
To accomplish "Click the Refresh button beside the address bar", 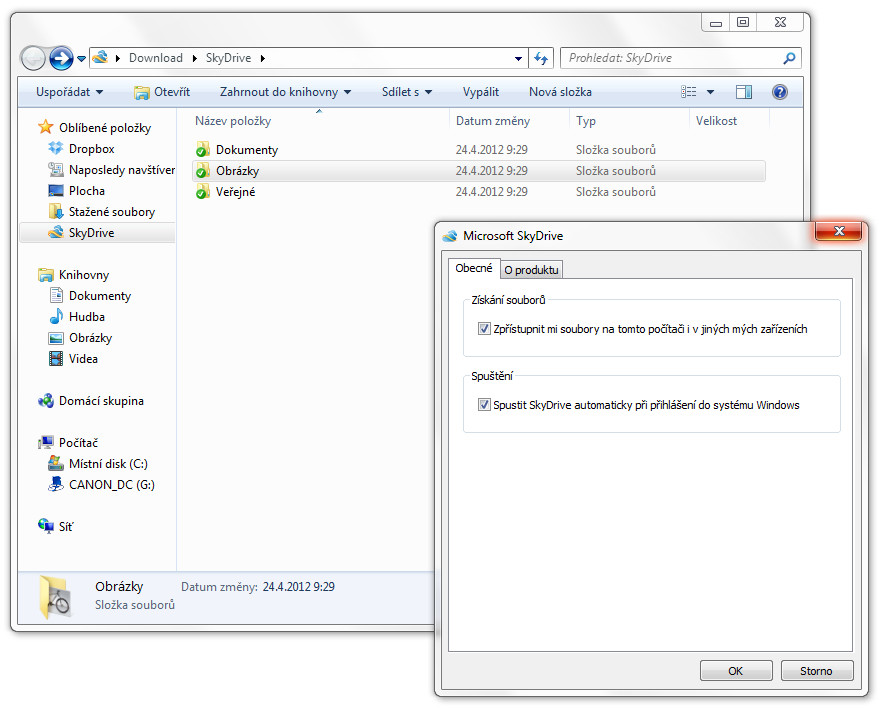I will point(541,58).
